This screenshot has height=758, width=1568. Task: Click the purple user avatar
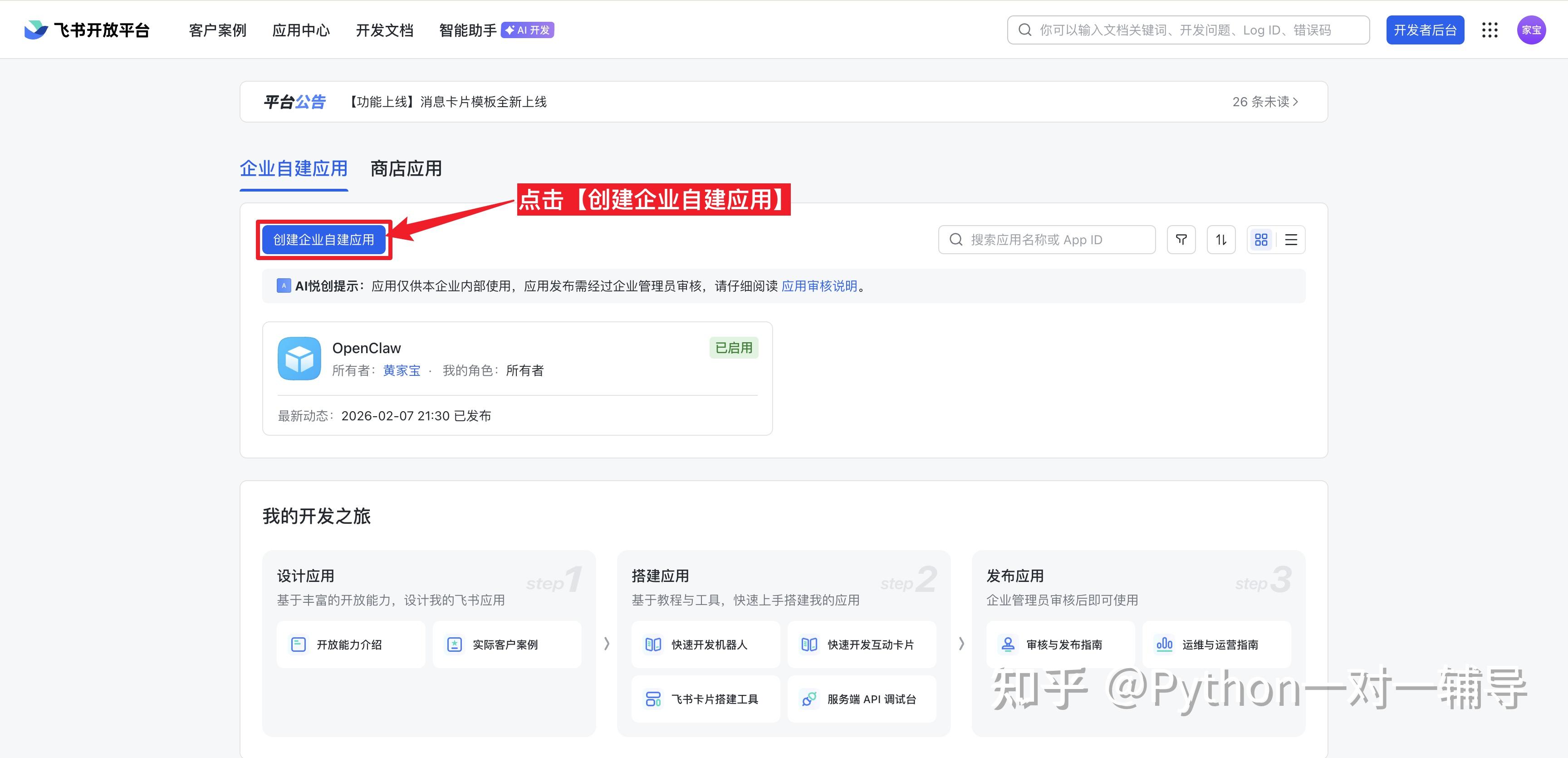1531,30
